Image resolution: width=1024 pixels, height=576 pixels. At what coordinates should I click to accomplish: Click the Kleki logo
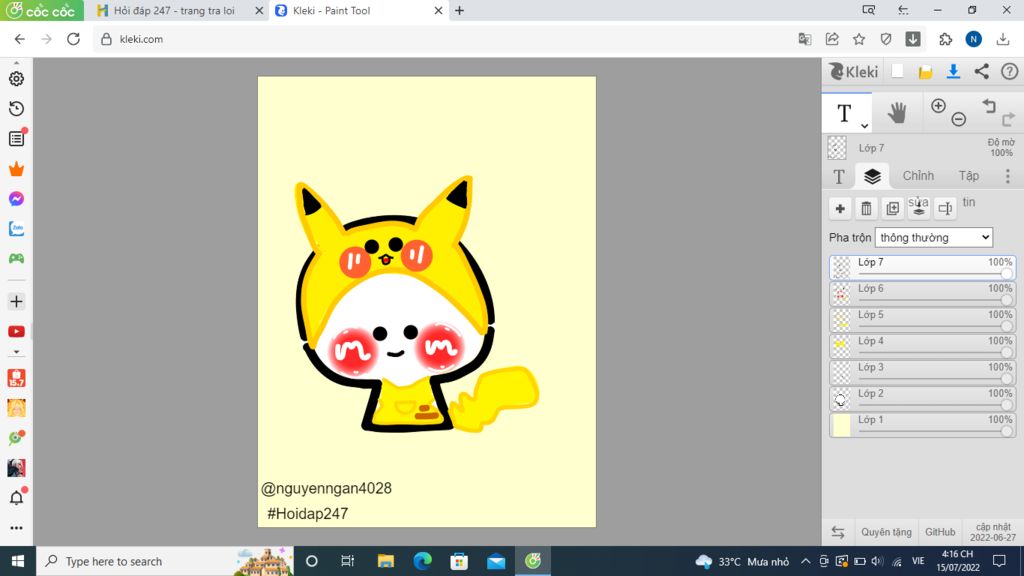(x=854, y=72)
